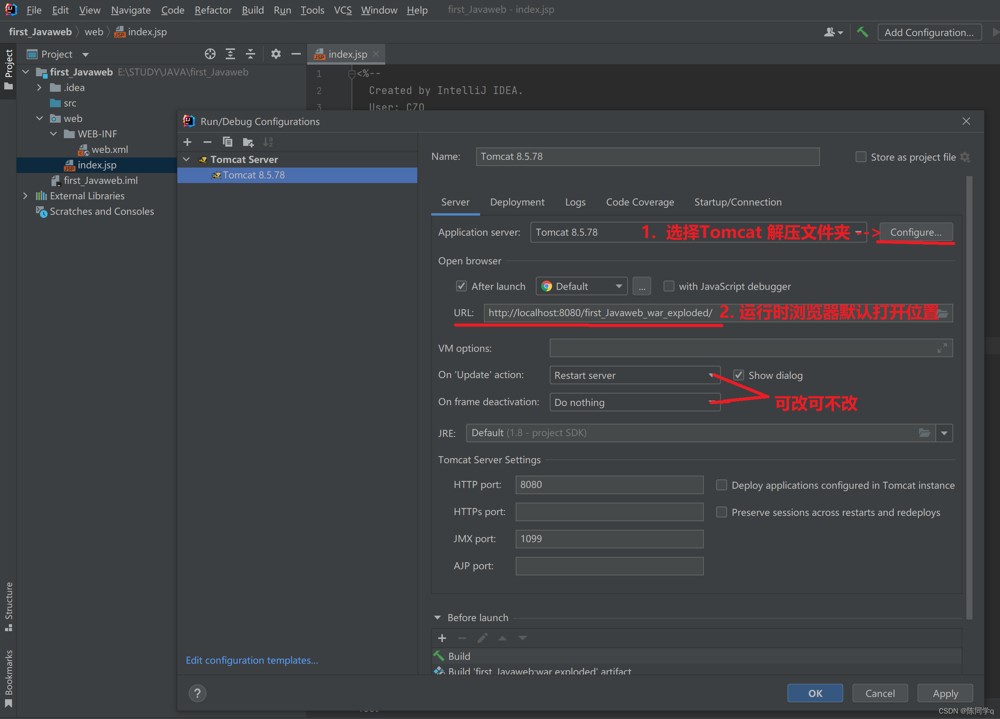Expand the VM options field
This screenshot has height=719, width=1000.
point(942,348)
